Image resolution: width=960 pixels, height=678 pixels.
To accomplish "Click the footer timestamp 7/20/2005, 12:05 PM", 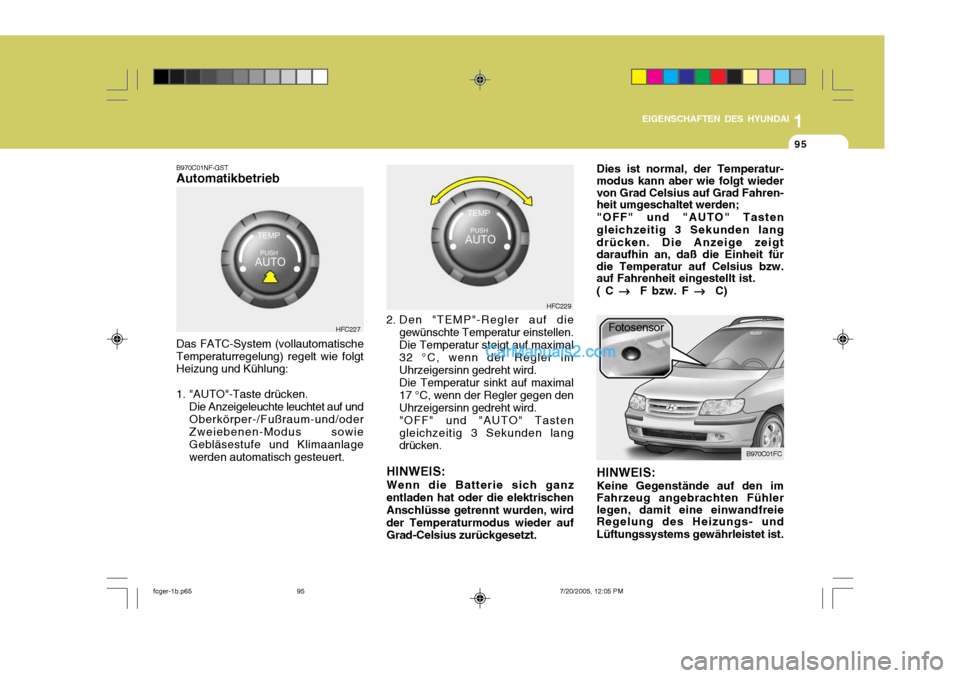I will coord(591,592).
